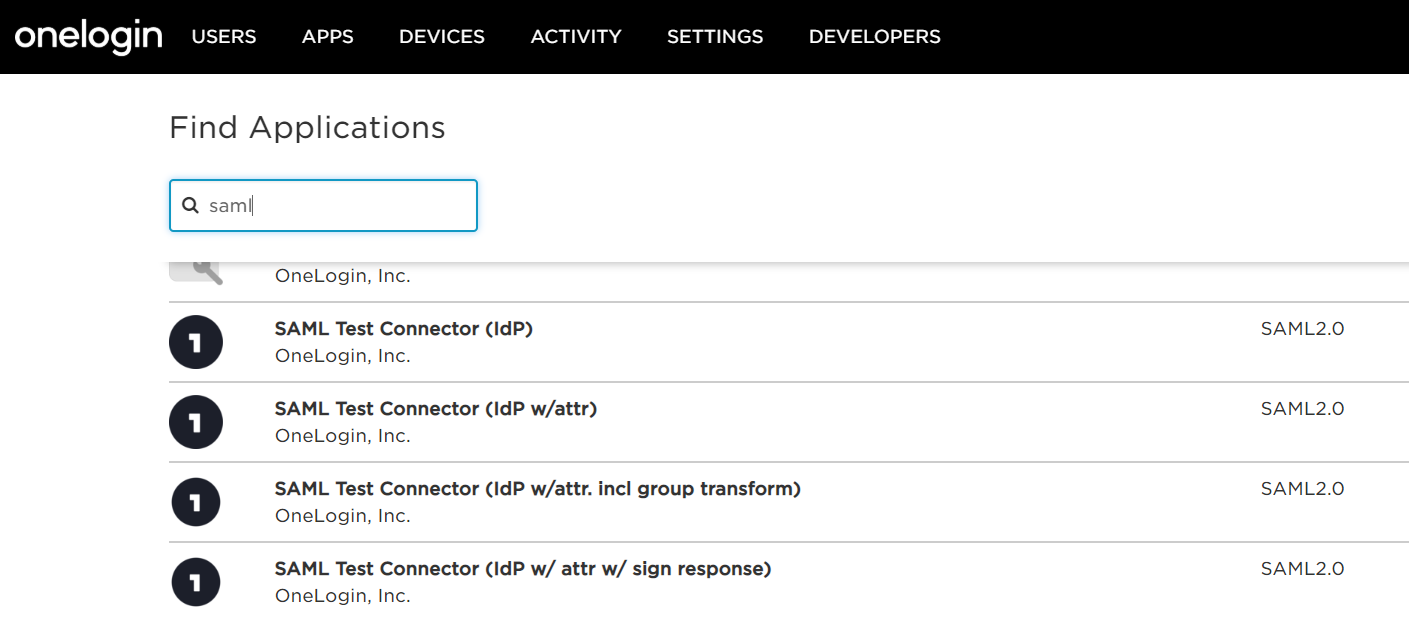Open the Users menu
Image resolution: width=1409 pixels, height=617 pixels.
click(x=224, y=37)
